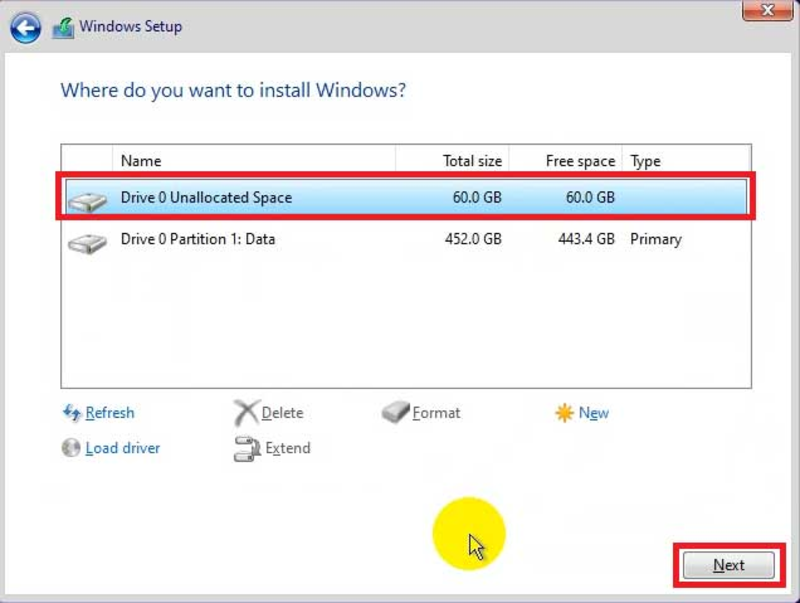The image size is (800, 603).
Task: Click the 452.0 GB total size value
Action: [x=473, y=239]
